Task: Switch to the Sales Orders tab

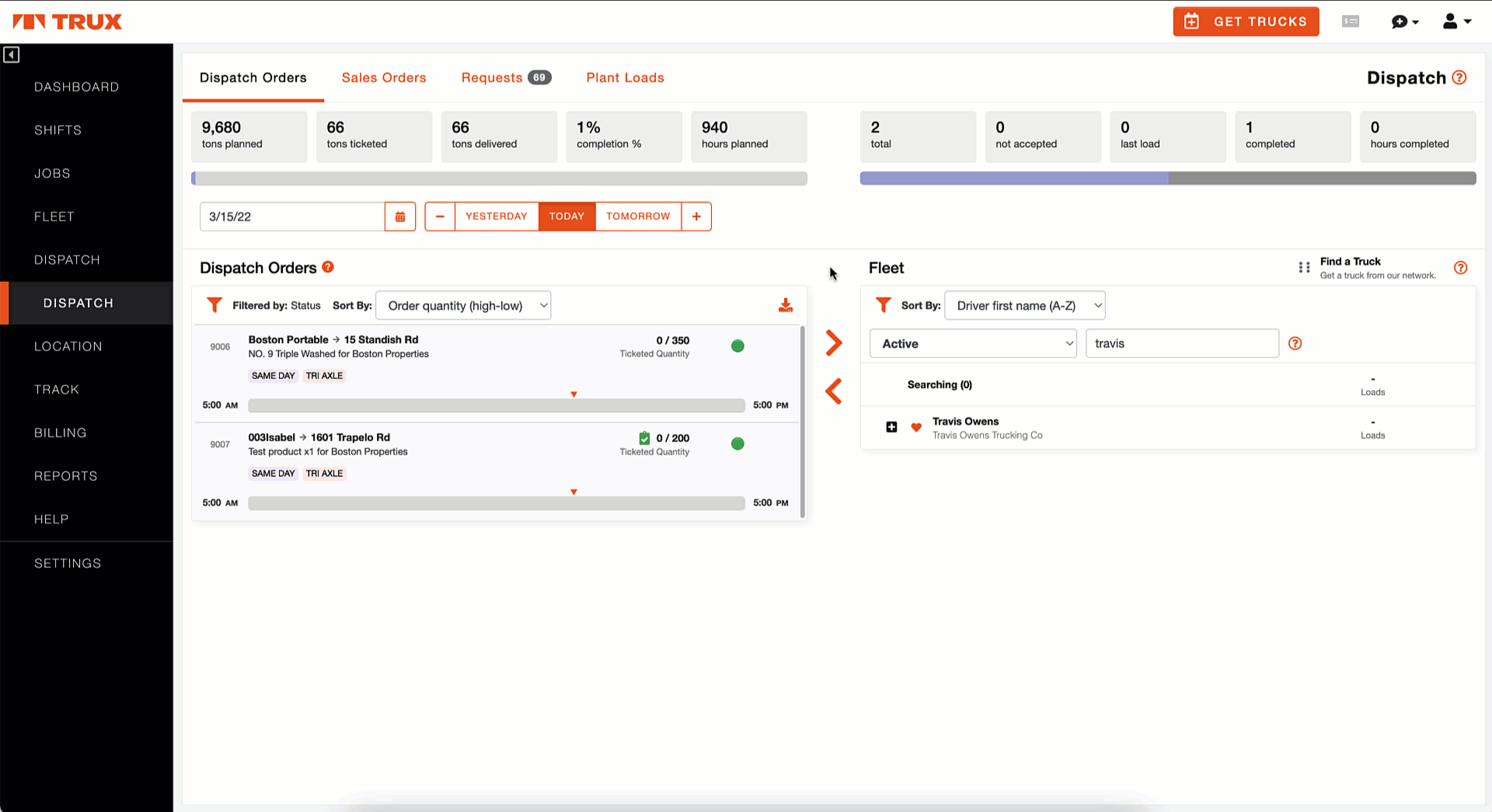Action: [384, 78]
